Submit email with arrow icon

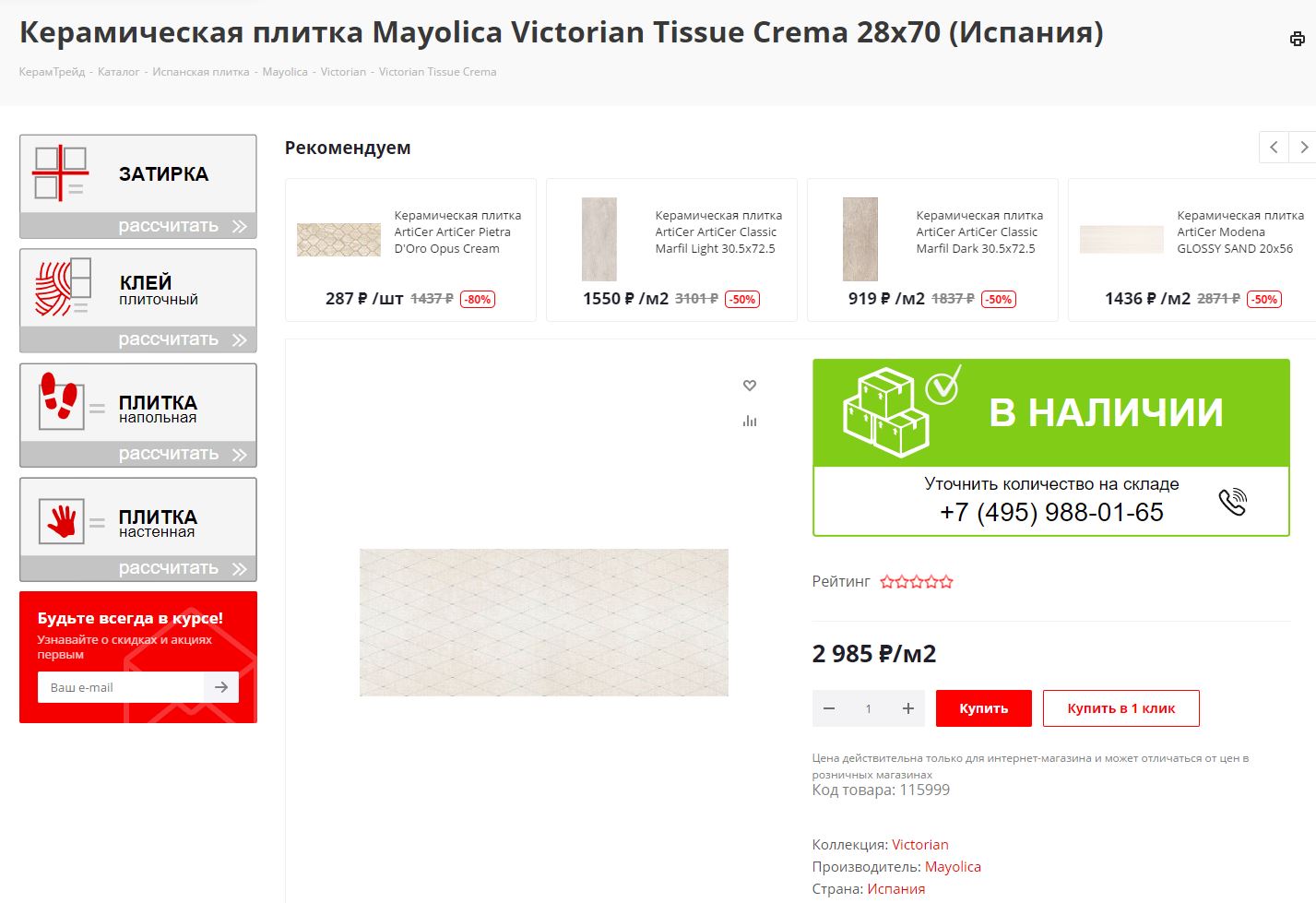[221, 687]
